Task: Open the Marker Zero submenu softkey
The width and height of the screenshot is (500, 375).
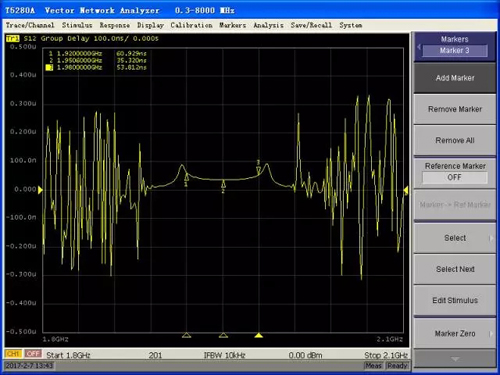Action: pos(455,333)
